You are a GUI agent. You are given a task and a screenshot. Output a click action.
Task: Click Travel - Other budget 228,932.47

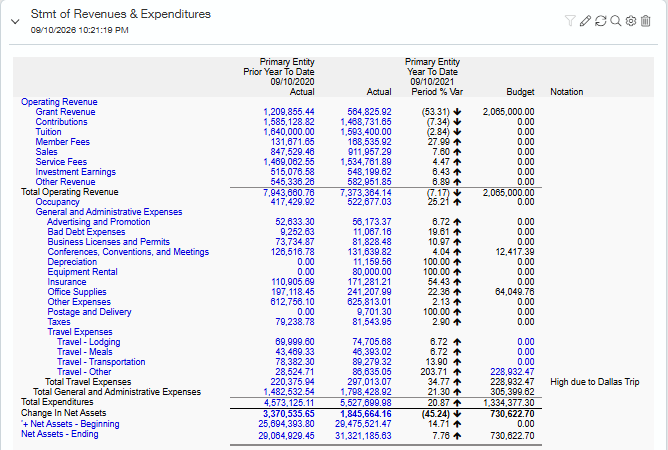(512, 372)
